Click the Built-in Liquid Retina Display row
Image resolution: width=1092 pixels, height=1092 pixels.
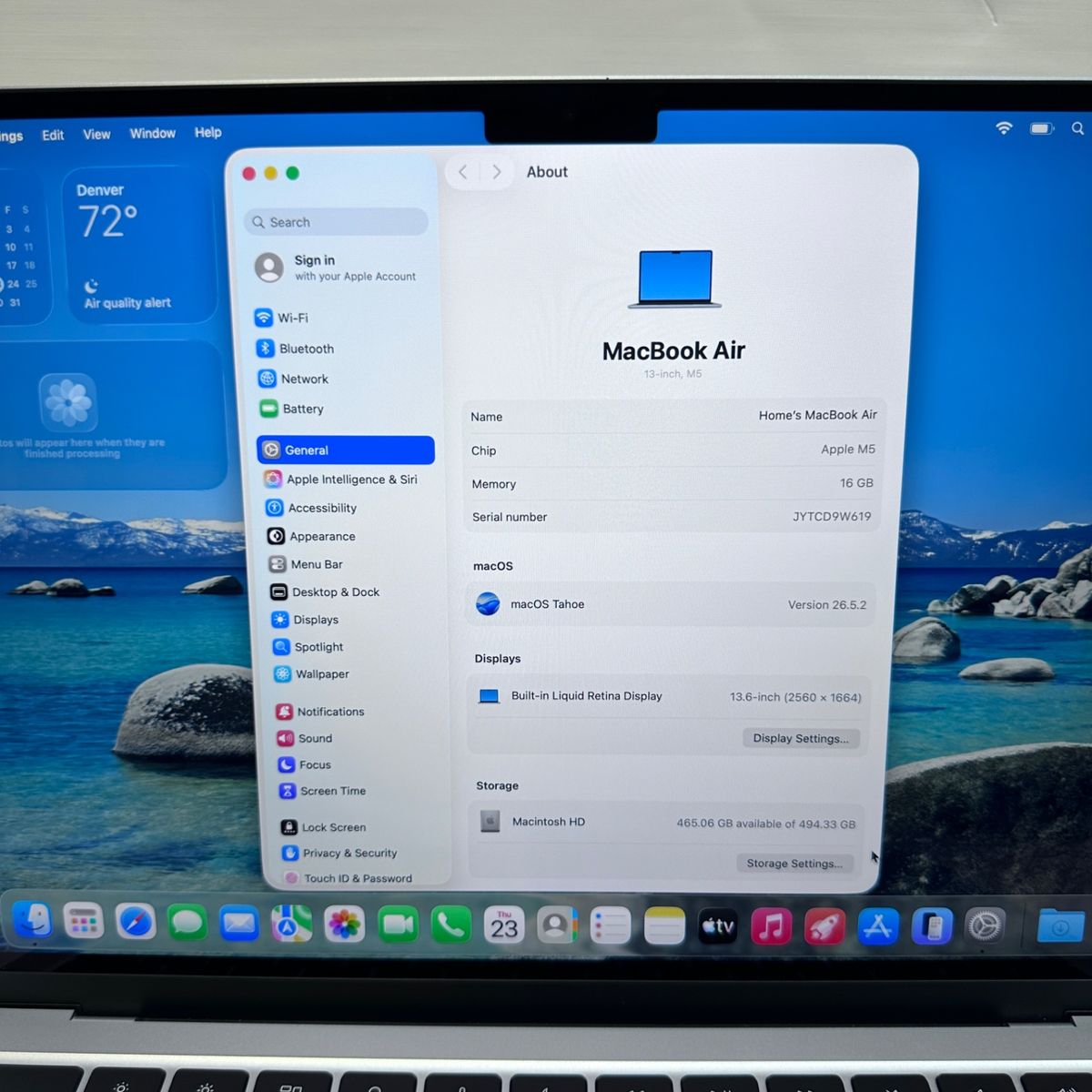pyautogui.click(x=669, y=697)
